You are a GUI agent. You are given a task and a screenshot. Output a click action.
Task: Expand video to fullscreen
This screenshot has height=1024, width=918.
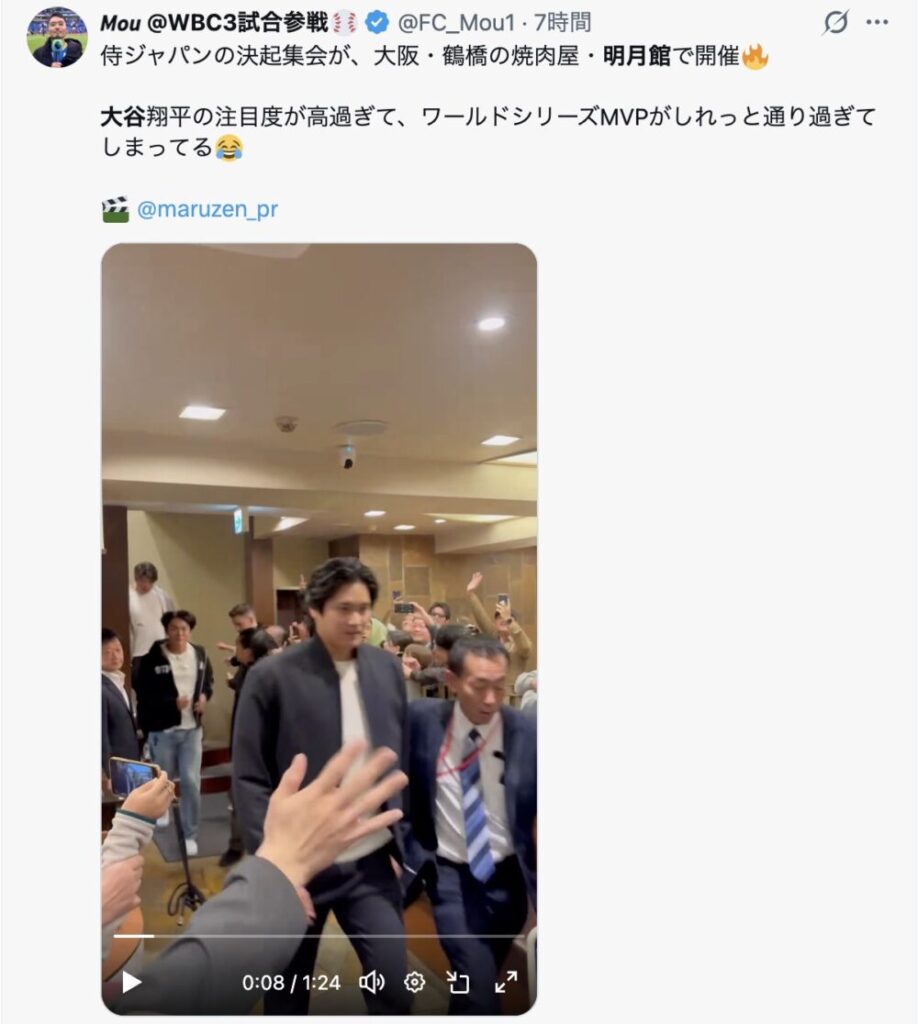tap(506, 982)
